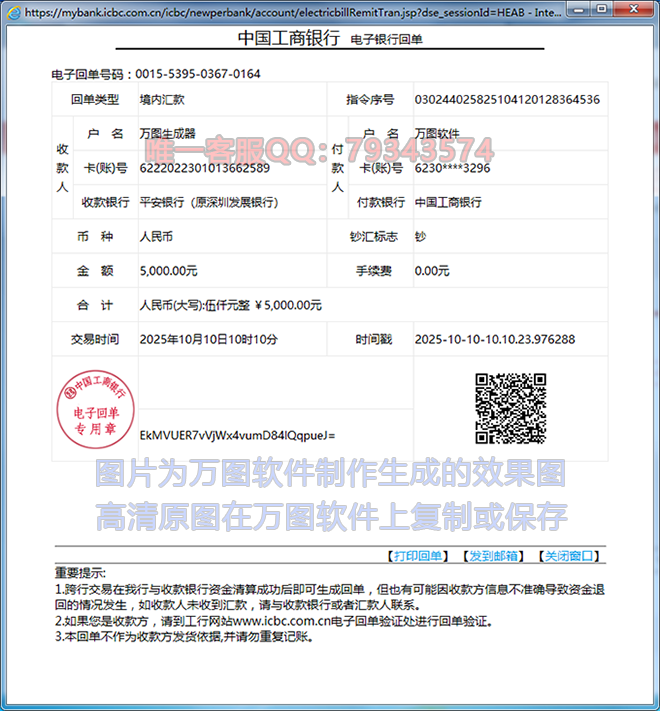Click payee account number 6222022301013662589
This screenshot has height=711, width=660.
(204, 168)
